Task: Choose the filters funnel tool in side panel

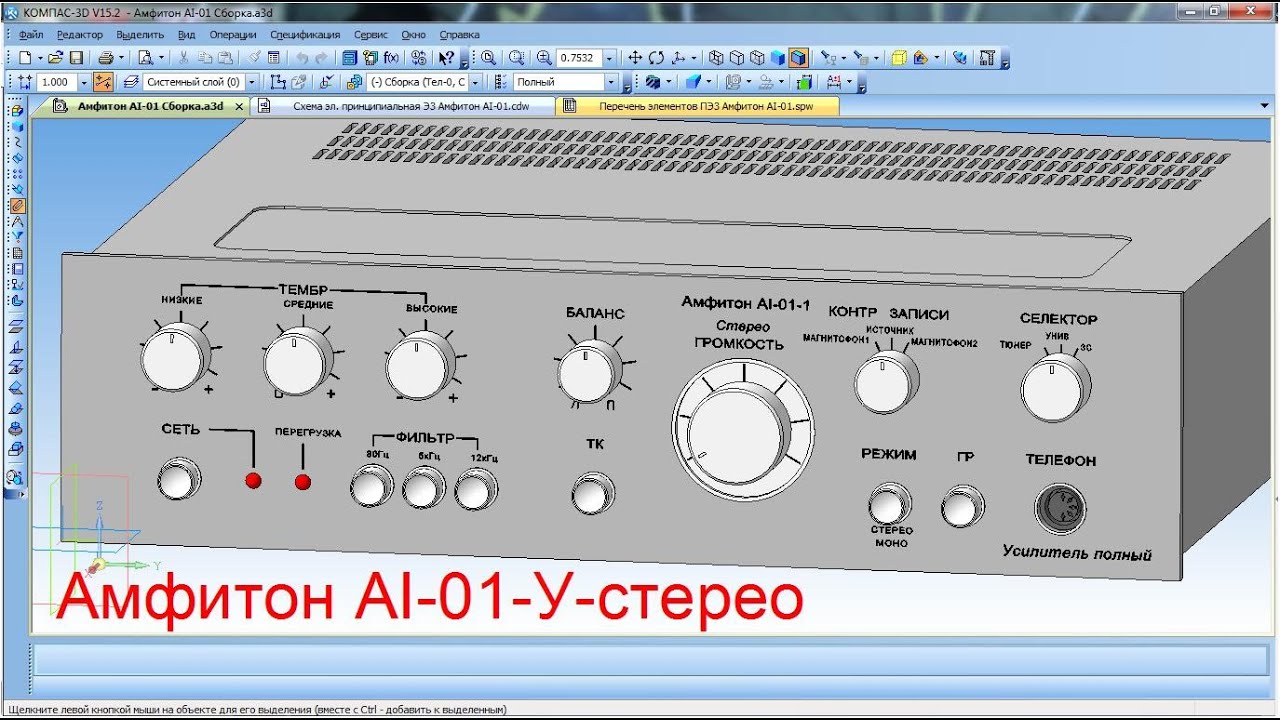Action: (17, 236)
